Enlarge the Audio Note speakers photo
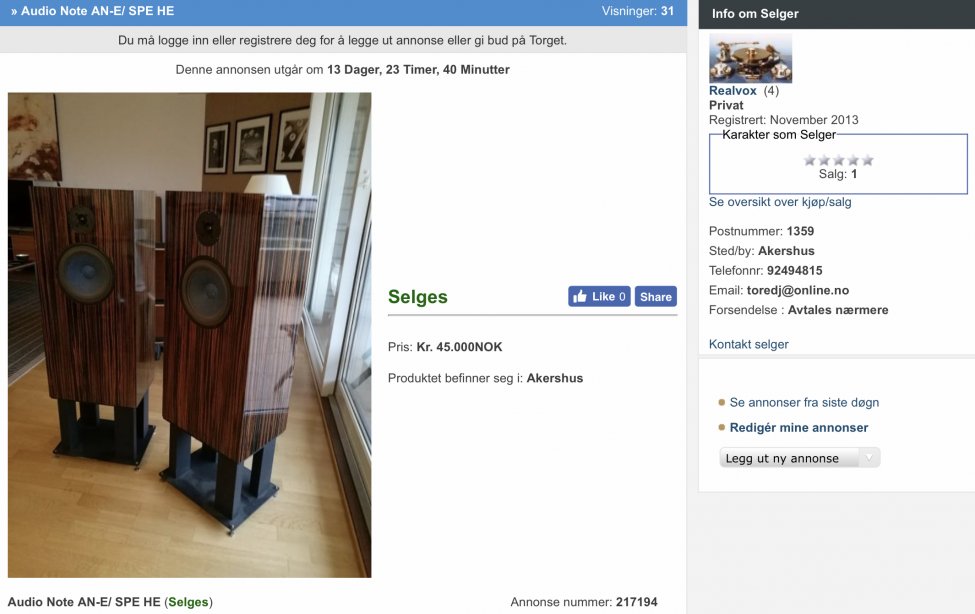 pos(190,335)
